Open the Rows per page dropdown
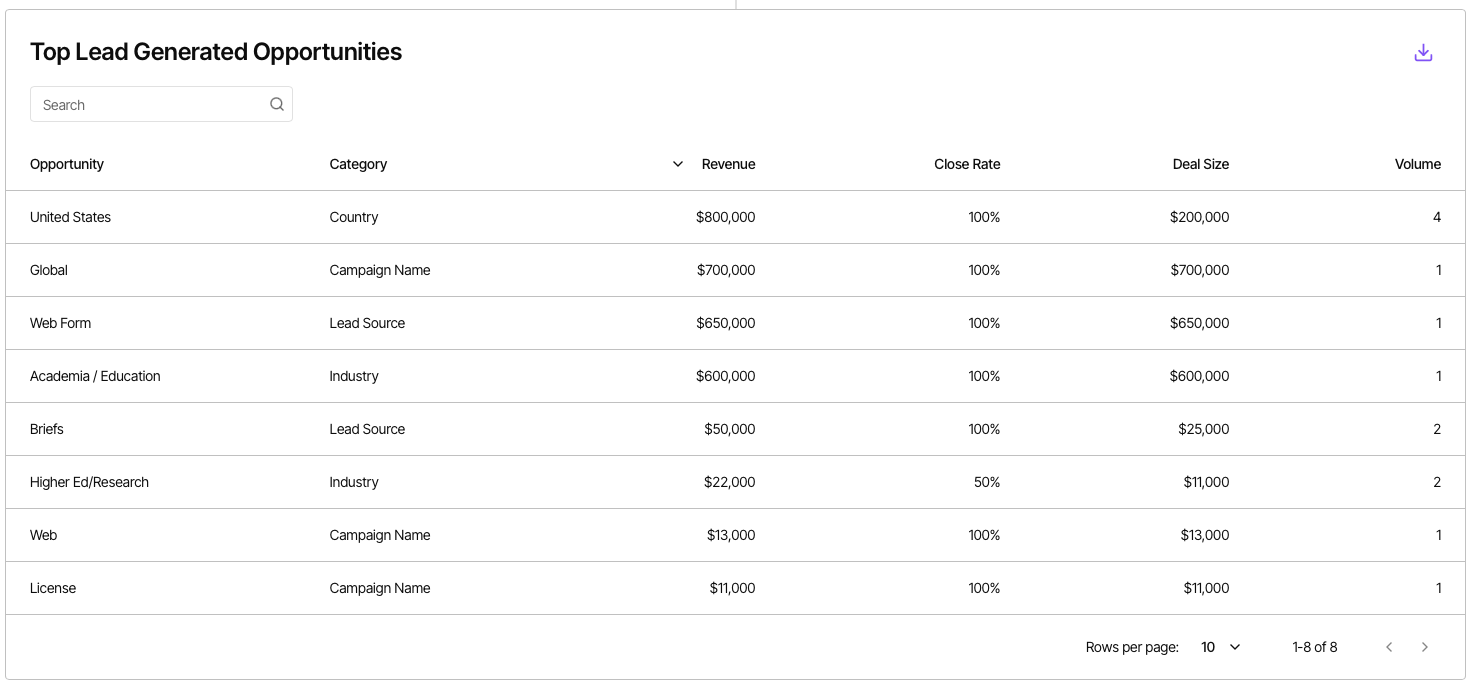 coord(1220,647)
